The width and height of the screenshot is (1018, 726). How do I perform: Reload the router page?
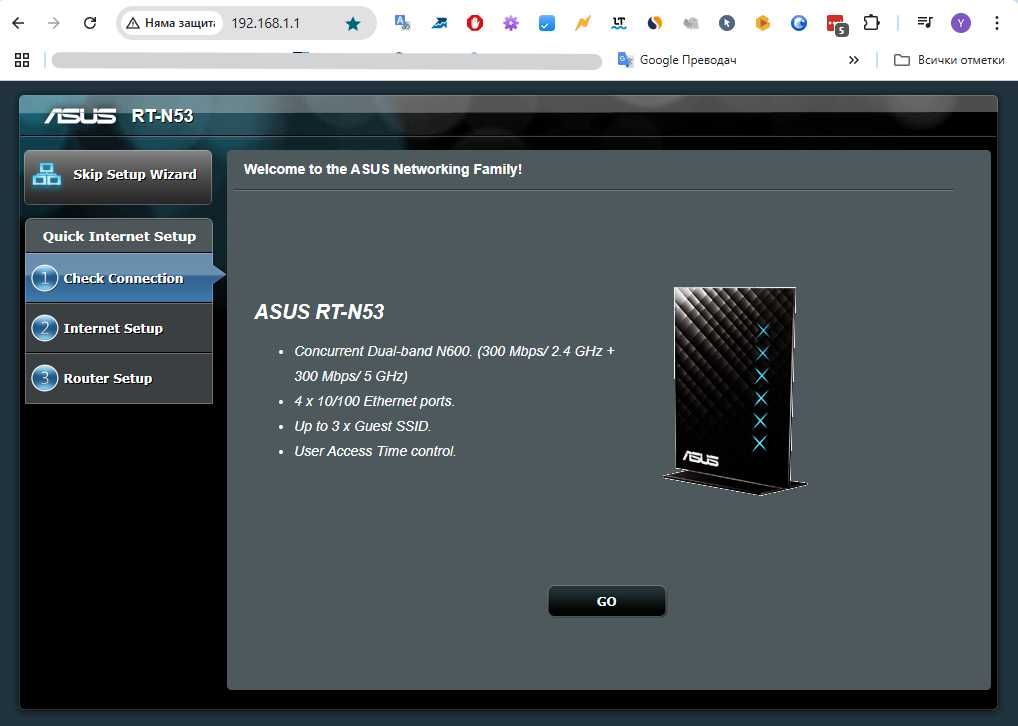tap(90, 23)
